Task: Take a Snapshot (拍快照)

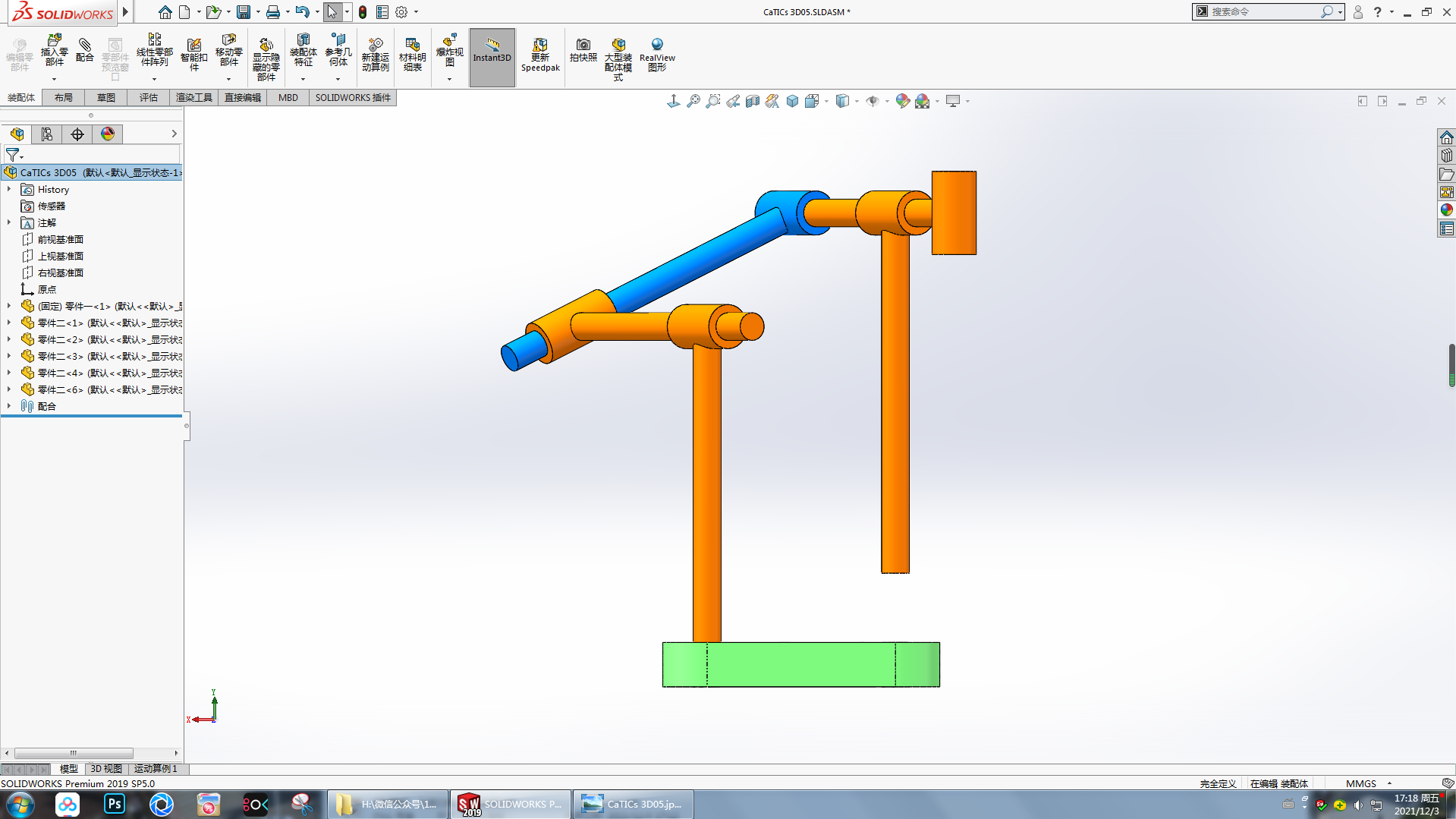Action: pyautogui.click(x=583, y=50)
